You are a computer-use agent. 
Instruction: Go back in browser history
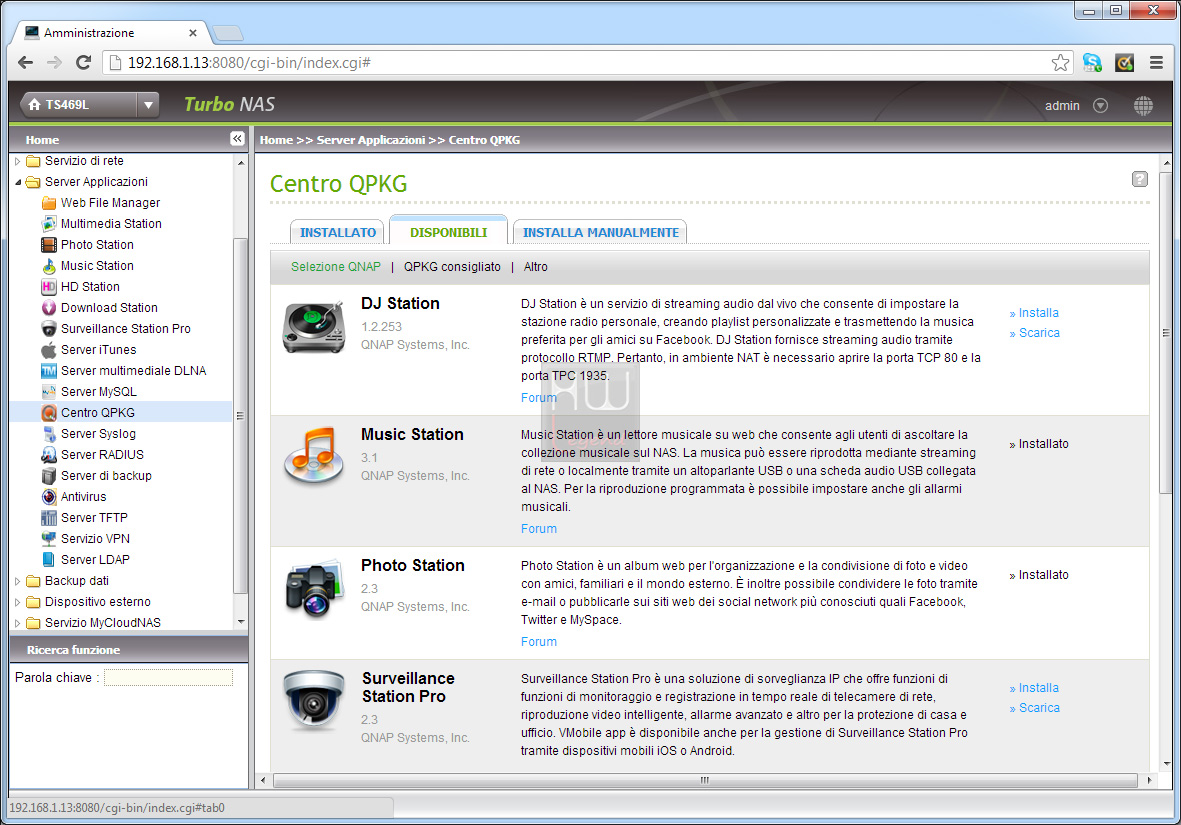(x=25, y=63)
